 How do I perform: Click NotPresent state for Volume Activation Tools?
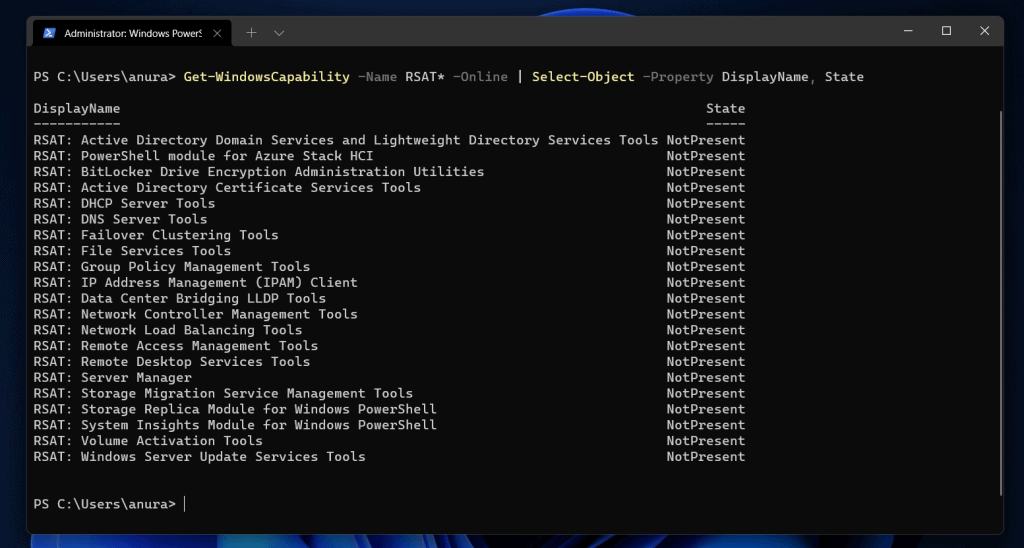[706, 441]
